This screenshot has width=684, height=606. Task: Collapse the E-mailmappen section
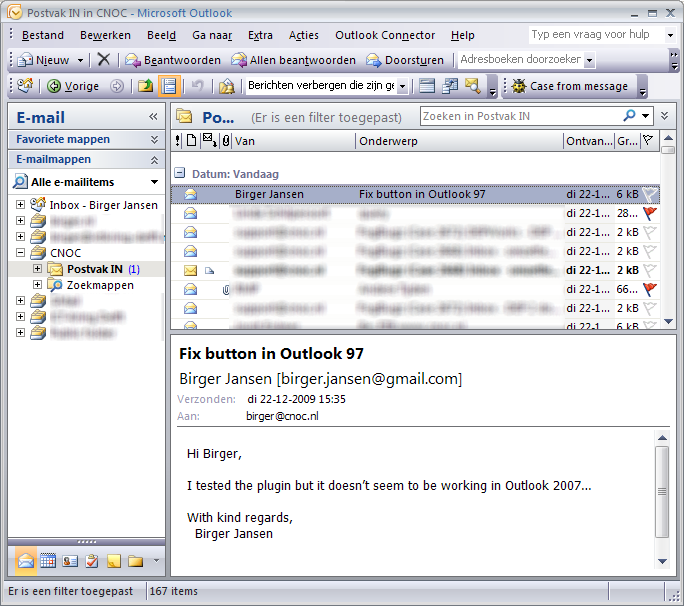click(154, 160)
